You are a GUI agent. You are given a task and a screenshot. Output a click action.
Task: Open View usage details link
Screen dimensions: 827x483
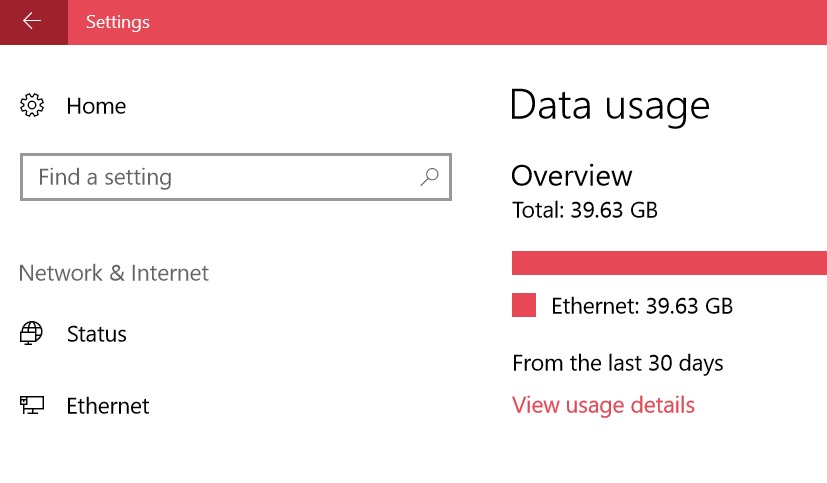(x=603, y=405)
